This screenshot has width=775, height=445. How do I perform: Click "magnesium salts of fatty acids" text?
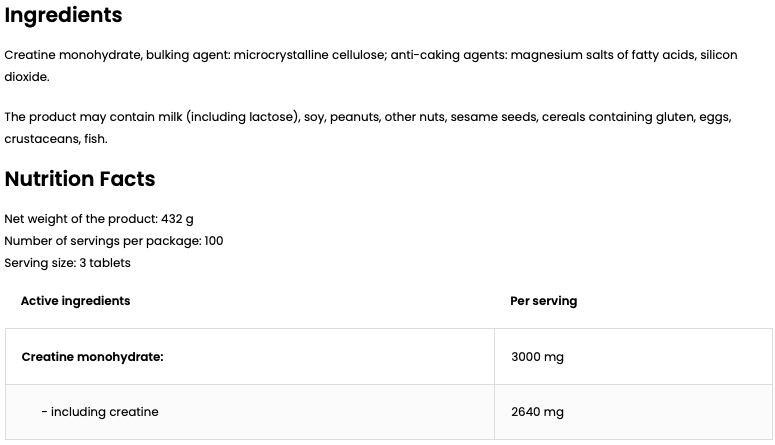point(601,55)
